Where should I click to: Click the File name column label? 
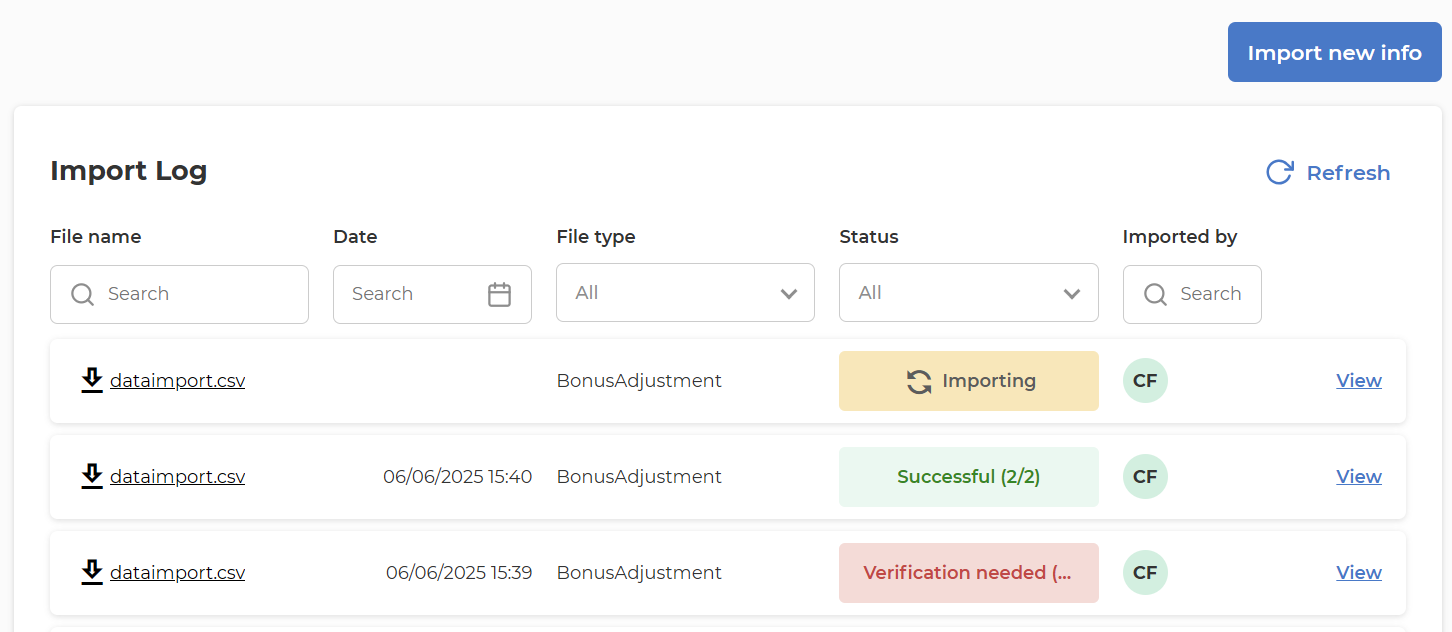tap(96, 237)
